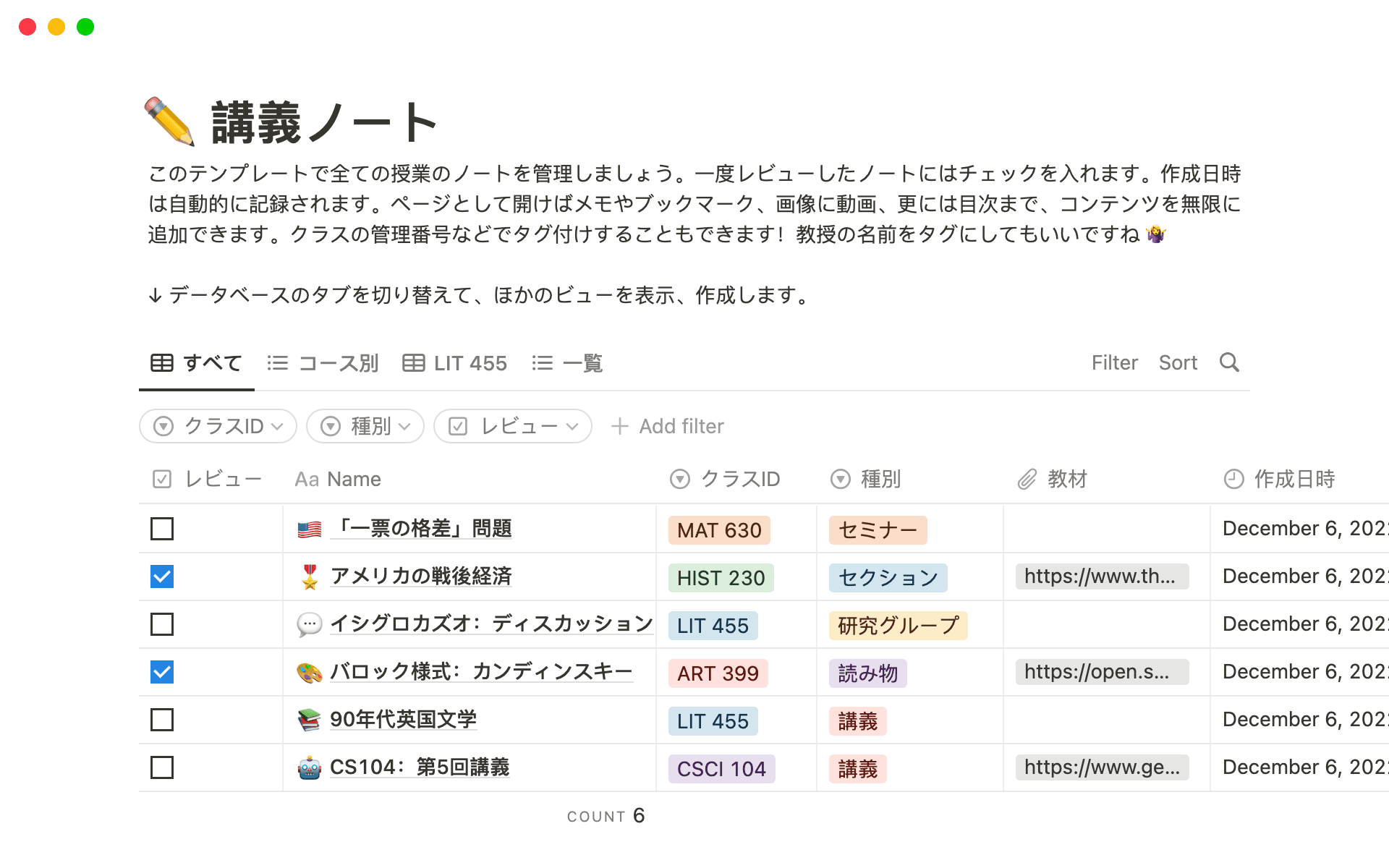
Task: Click the search magnifying glass icon
Action: (1230, 362)
